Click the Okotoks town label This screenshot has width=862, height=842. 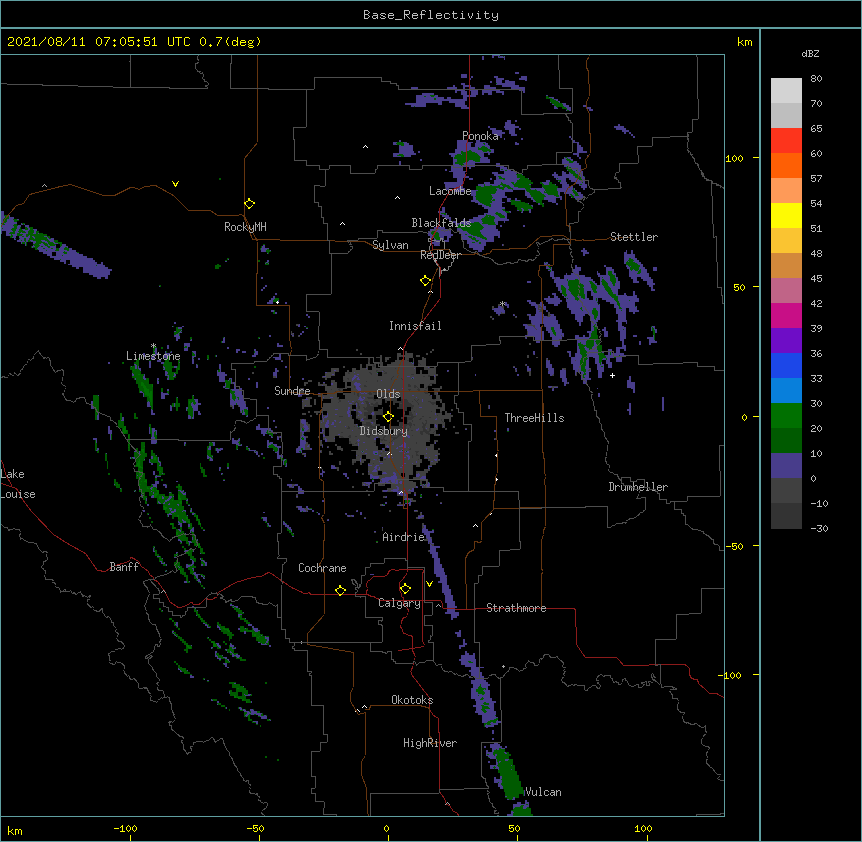coord(412,700)
